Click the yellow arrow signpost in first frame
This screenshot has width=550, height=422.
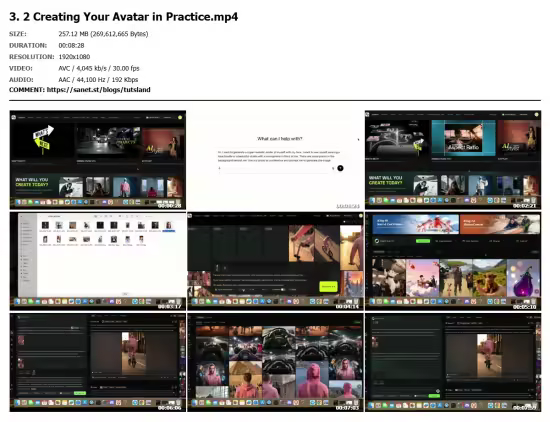(43, 139)
